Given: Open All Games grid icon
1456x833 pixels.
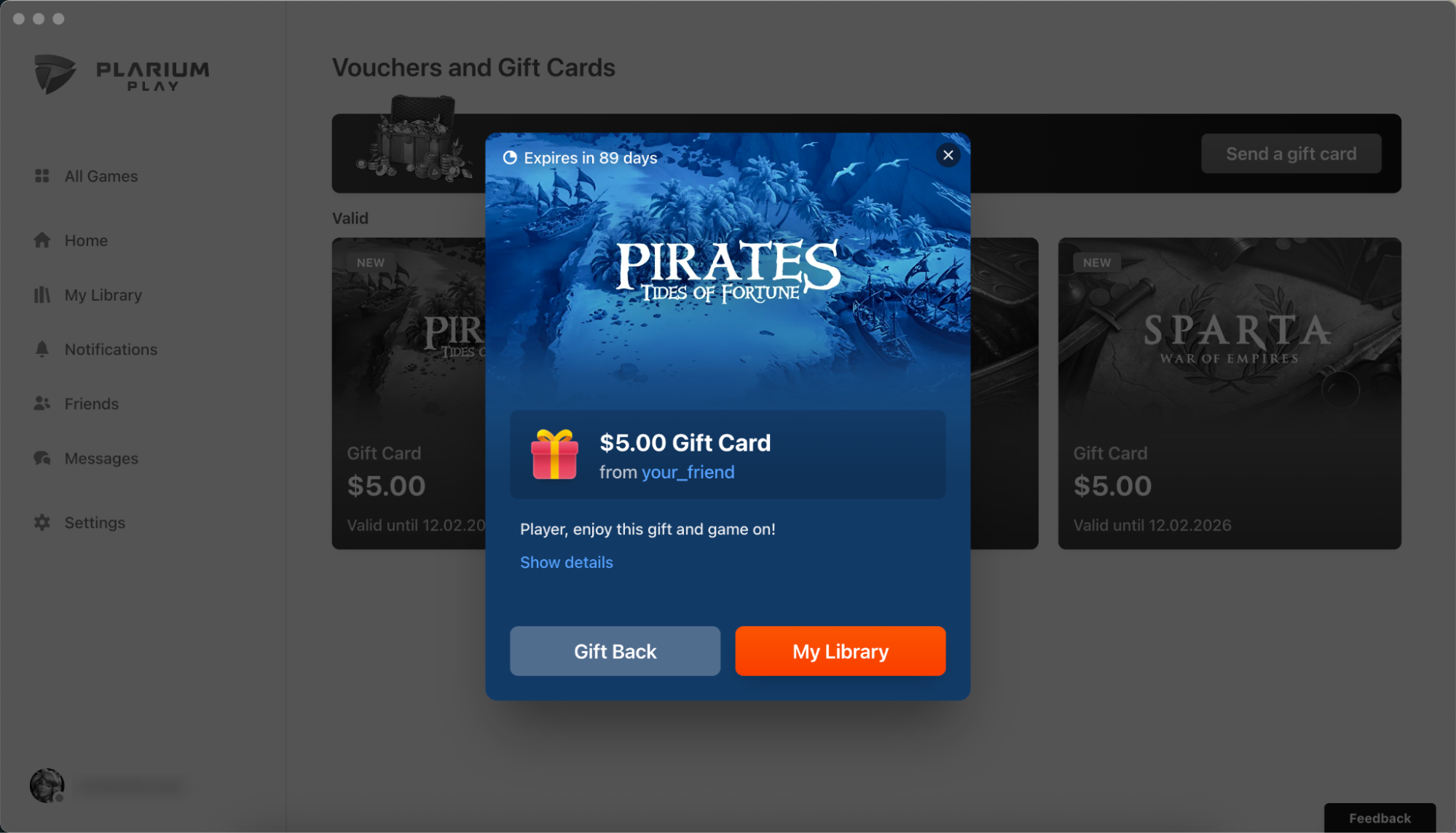Looking at the screenshot, I should [42, 176].
